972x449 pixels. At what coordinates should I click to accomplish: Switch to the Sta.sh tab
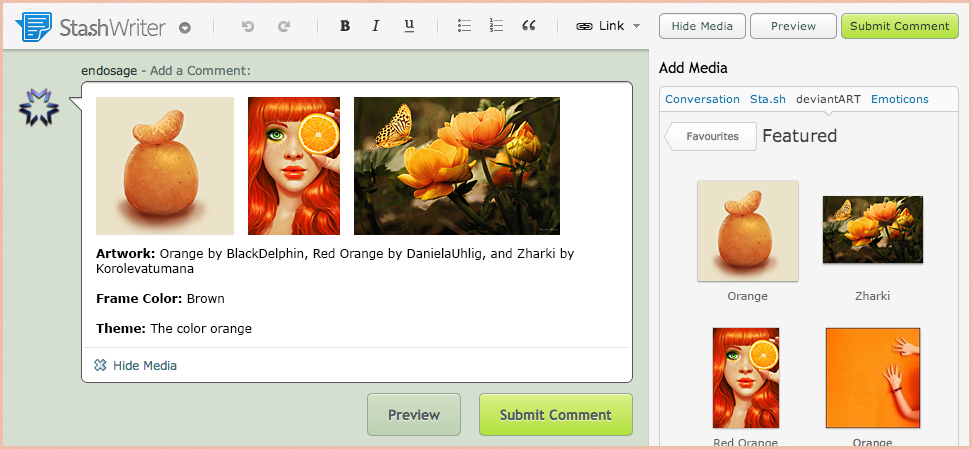click(767, 99)
